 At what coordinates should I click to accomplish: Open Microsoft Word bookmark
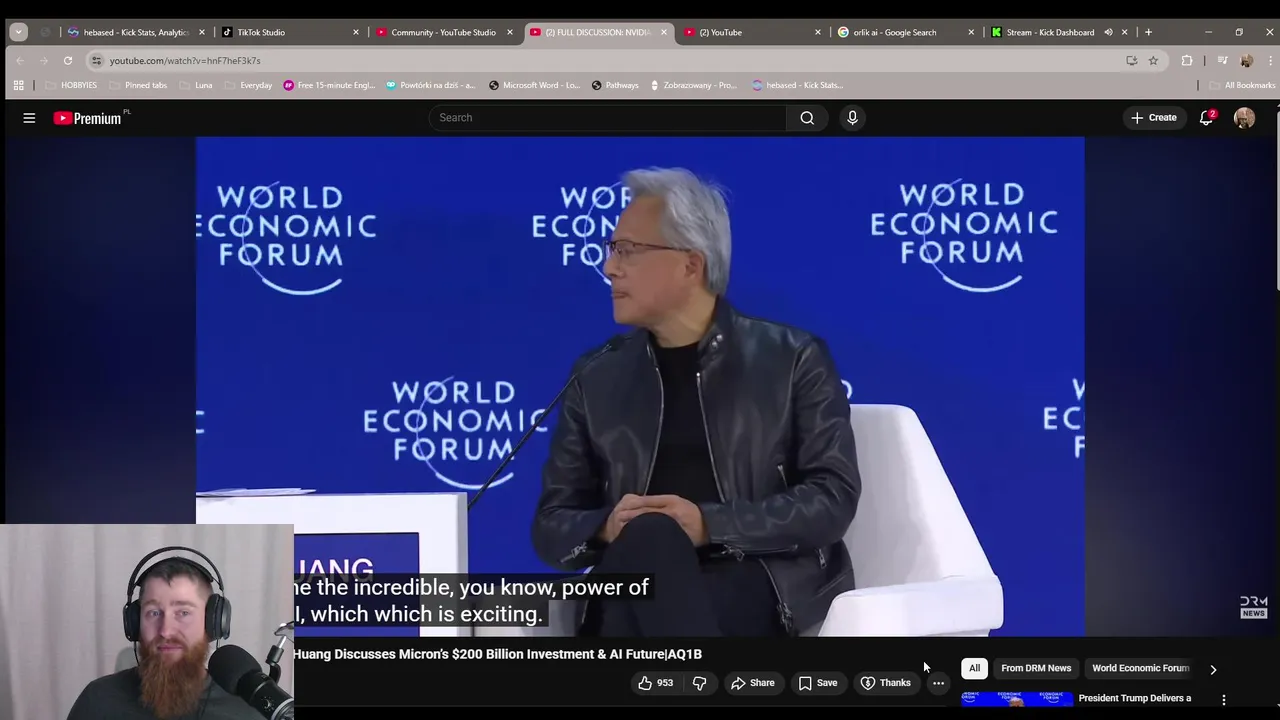[x=534, y=85]
